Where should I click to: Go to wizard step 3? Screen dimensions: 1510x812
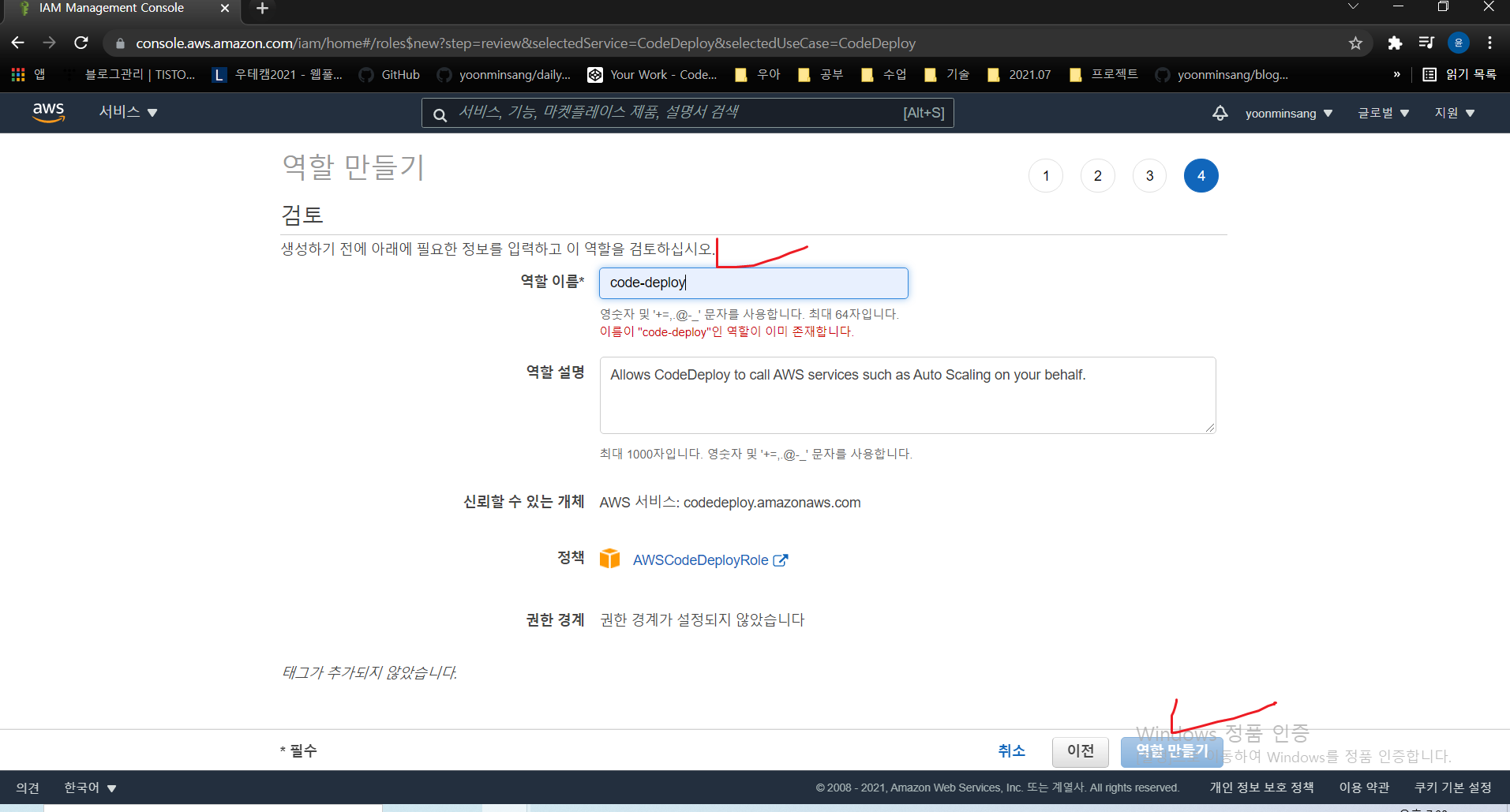(x=1149, y=176)
